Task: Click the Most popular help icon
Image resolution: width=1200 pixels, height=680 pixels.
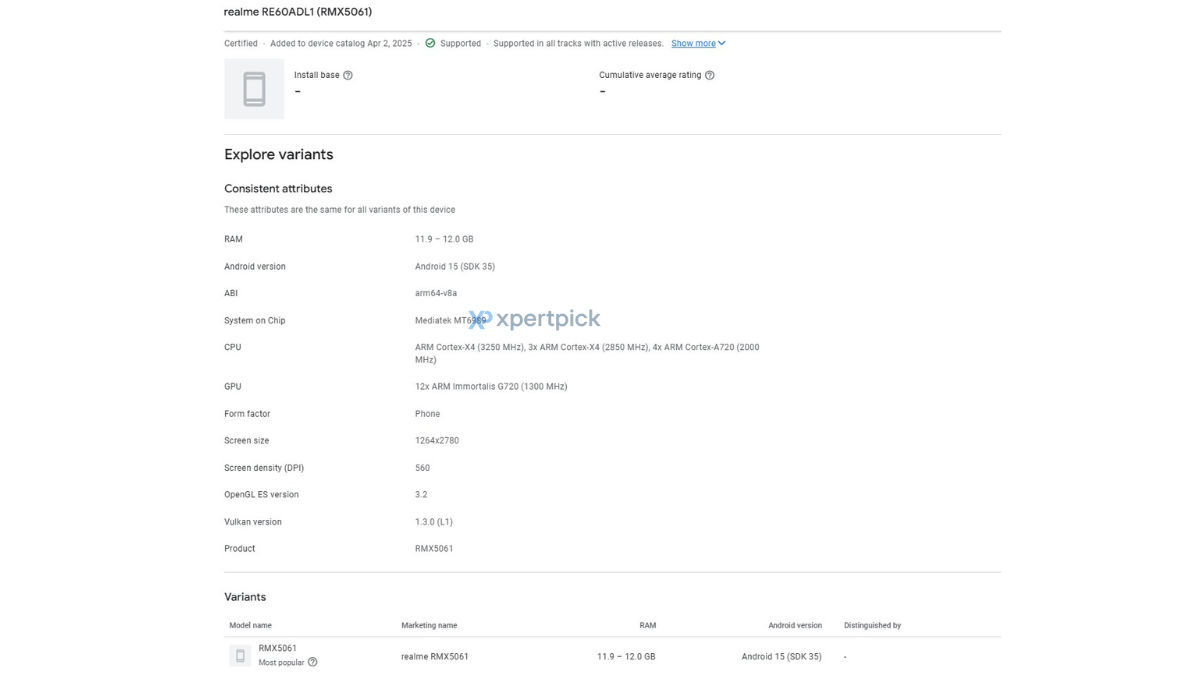Action: point(313,662)
